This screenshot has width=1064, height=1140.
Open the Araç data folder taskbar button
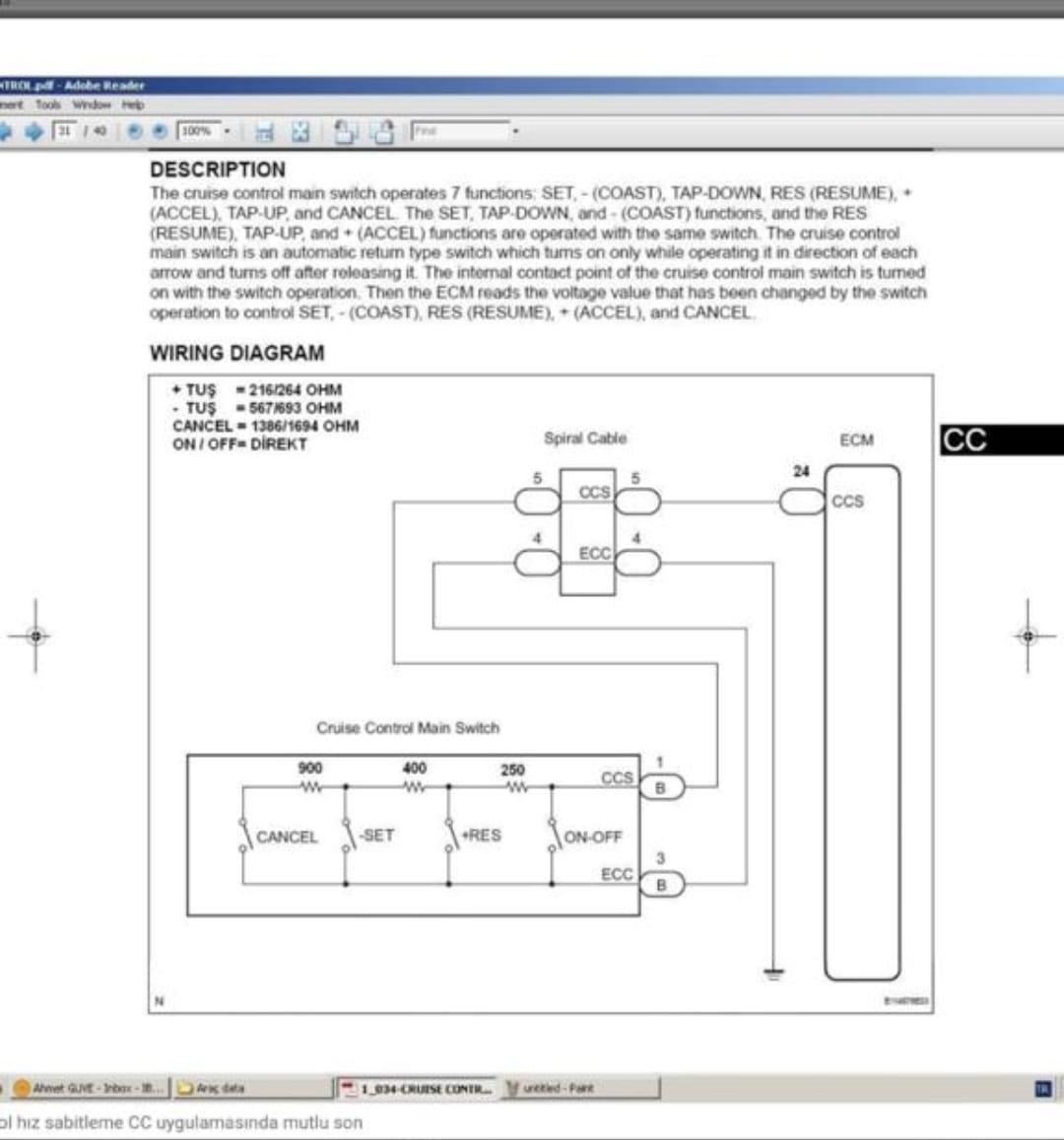click(212, 1088)
